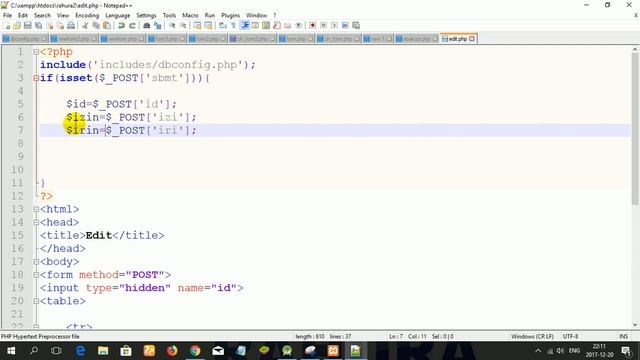The height and width of the screenshot is (360, 640).
Task: Click the Ln : 7 Col : 11 status field
Action: click(x=407, y=336)
